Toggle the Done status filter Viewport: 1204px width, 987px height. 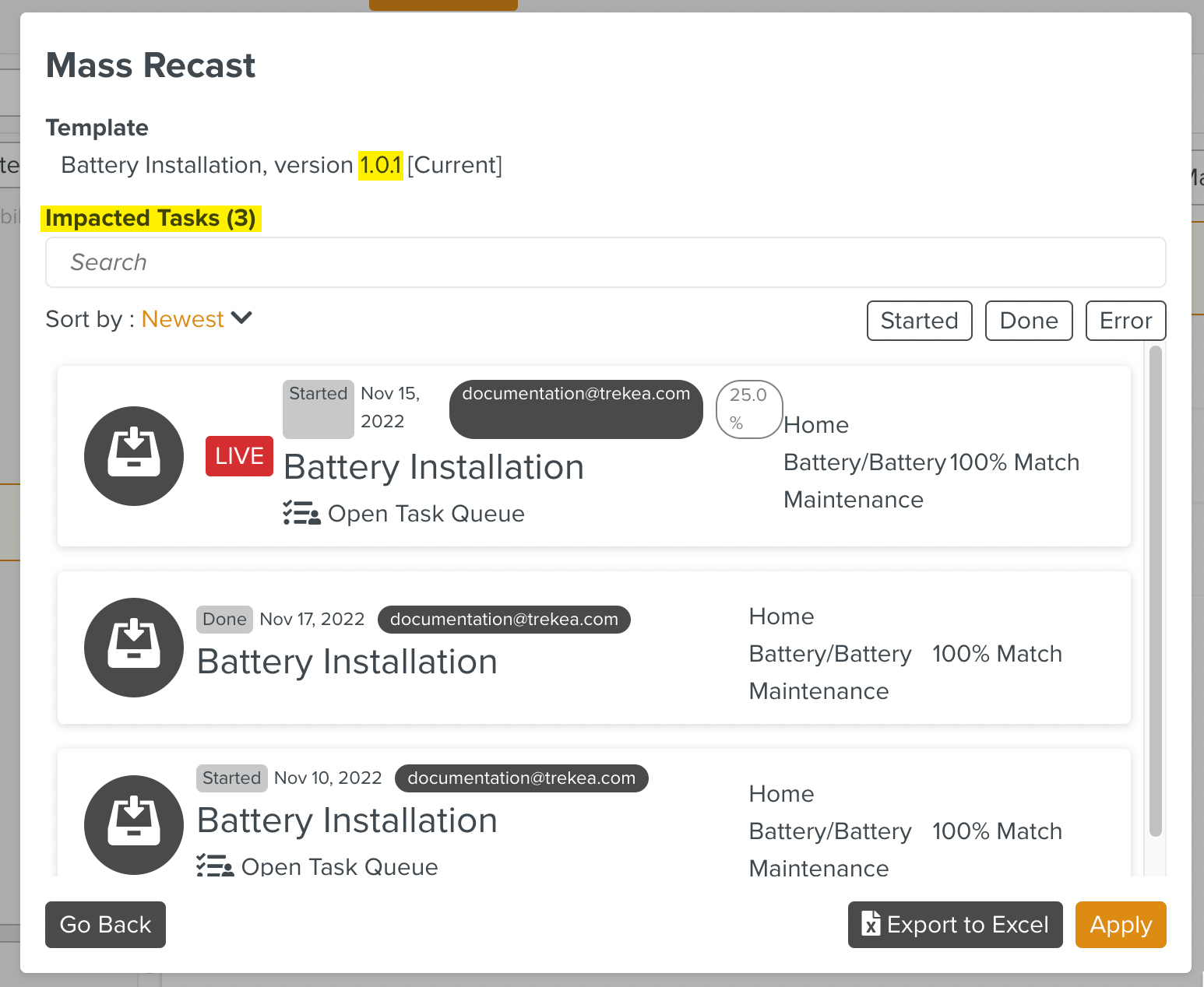[x=1028, y=321]
